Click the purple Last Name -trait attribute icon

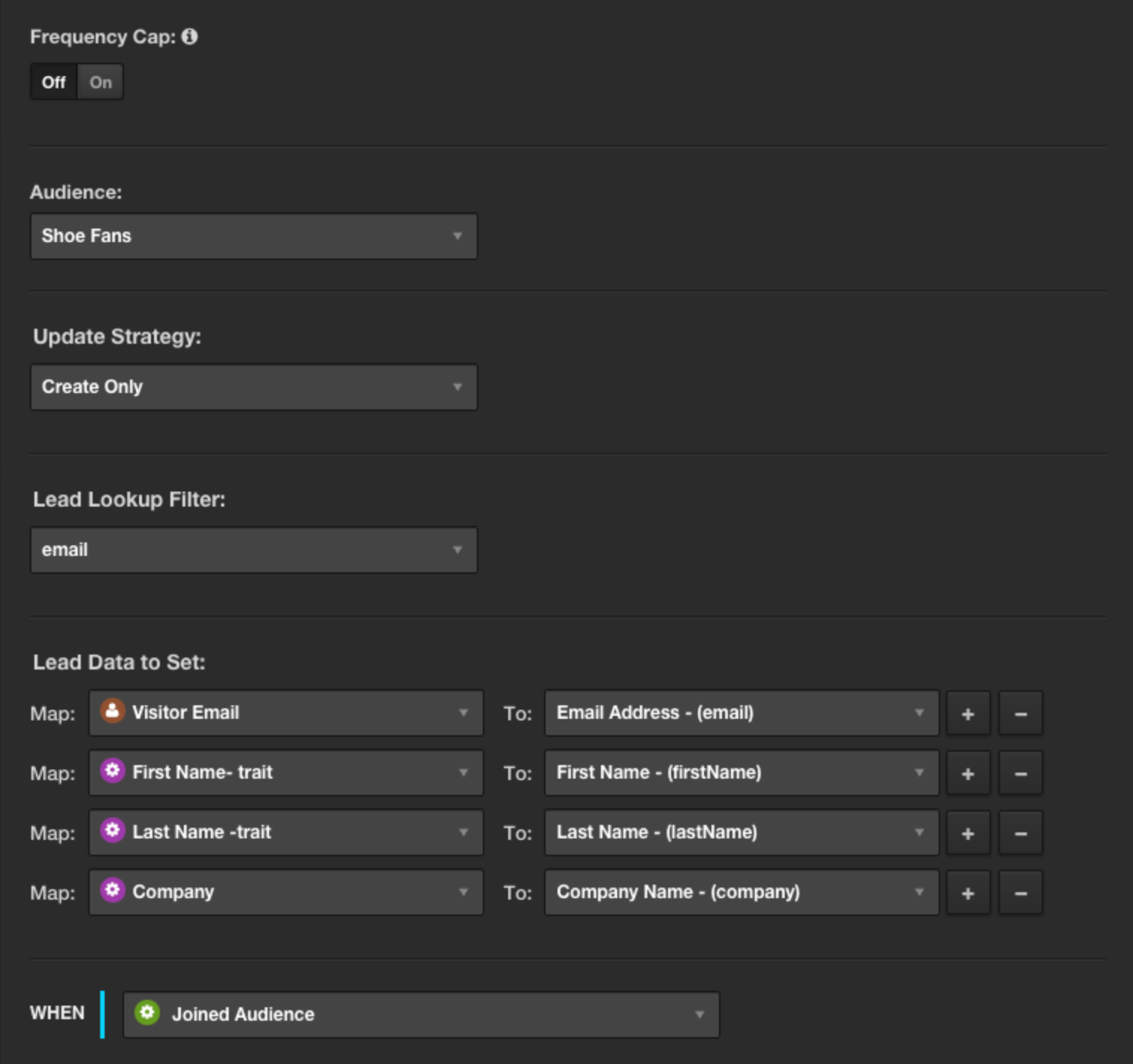[x=112, y=831]
